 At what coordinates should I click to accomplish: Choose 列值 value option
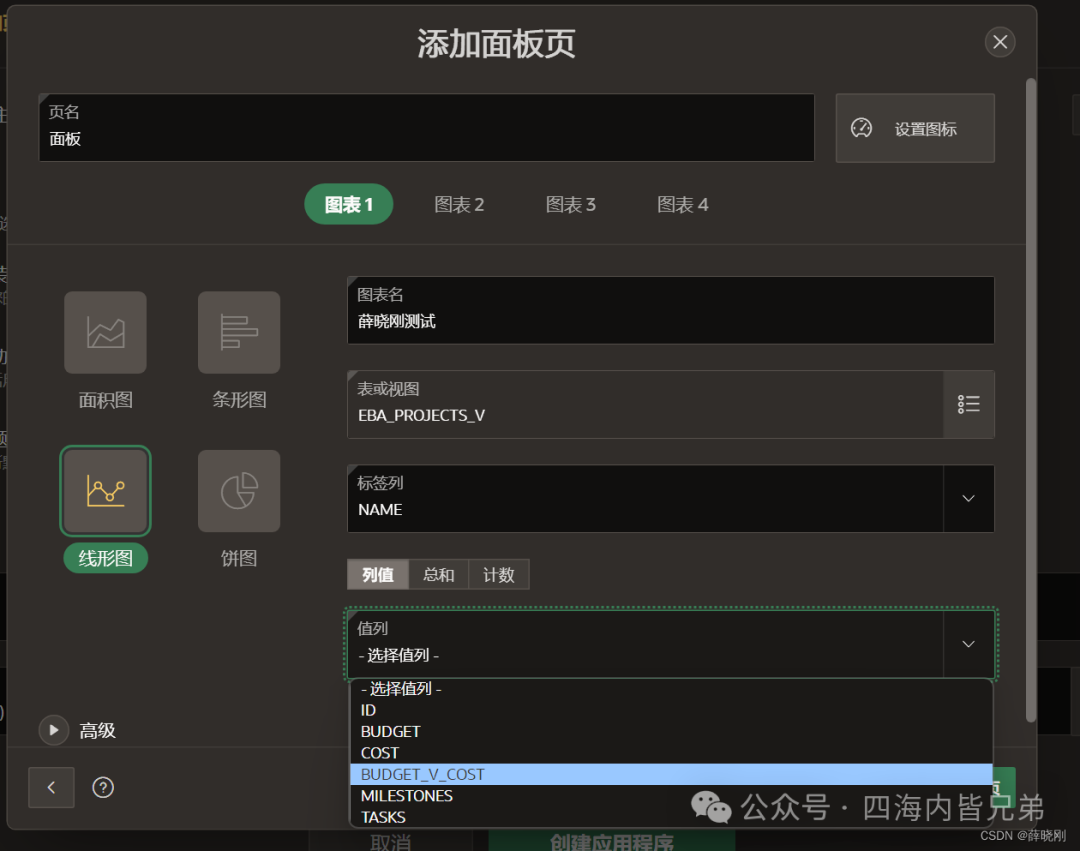point(378,574)
